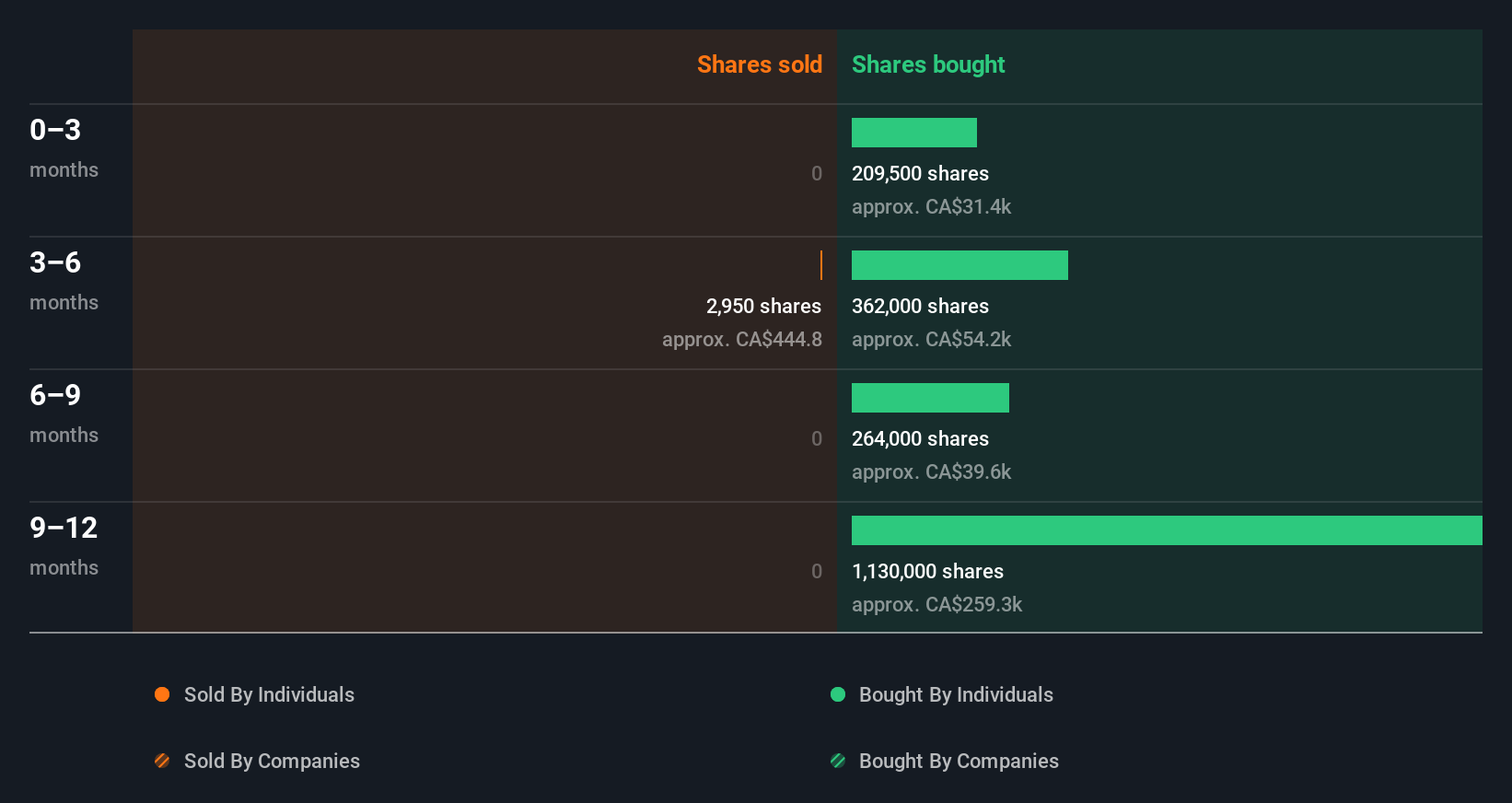Click the striped Sold By Companies legend icon
The height and width of the screenshot is (803, 1512).
(x=162, y=761)
